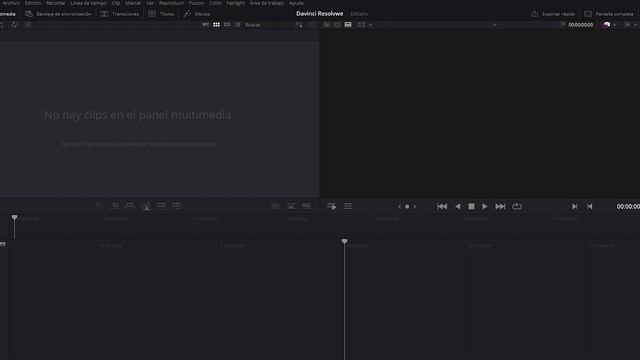Click the import media icon in media pool toolbar

pos(2,25)
